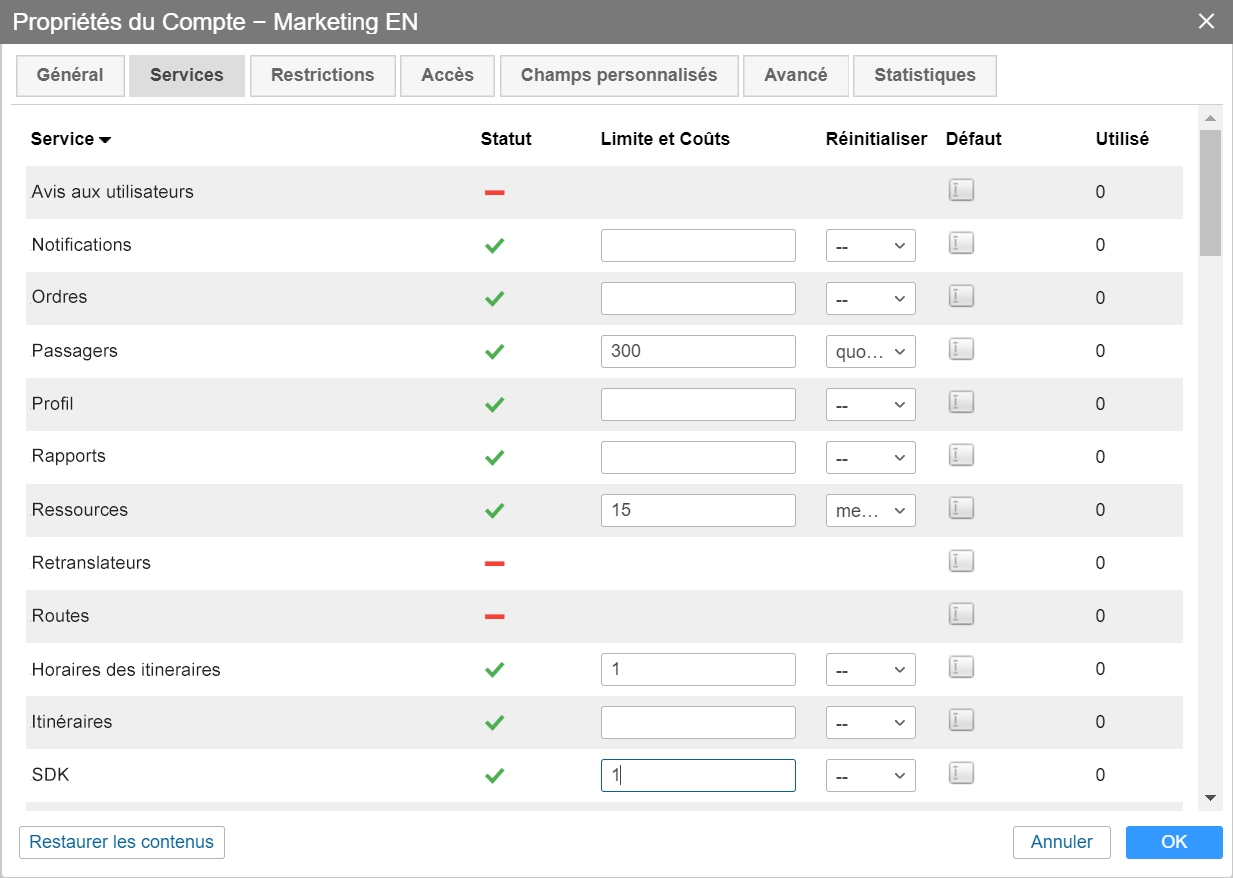Open the reset dropdown for Passagers
The width and height of the screenshot is (1233, 878).
(x=870, y=352)
